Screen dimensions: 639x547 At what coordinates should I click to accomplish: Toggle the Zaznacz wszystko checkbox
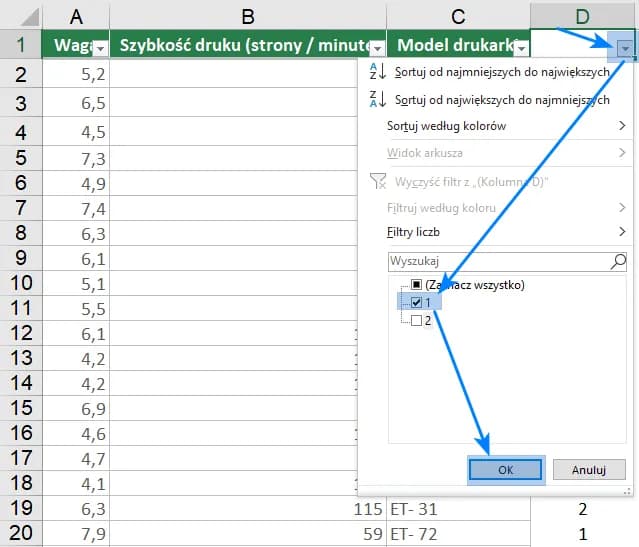pyautogui.click(x=416, y=285)
